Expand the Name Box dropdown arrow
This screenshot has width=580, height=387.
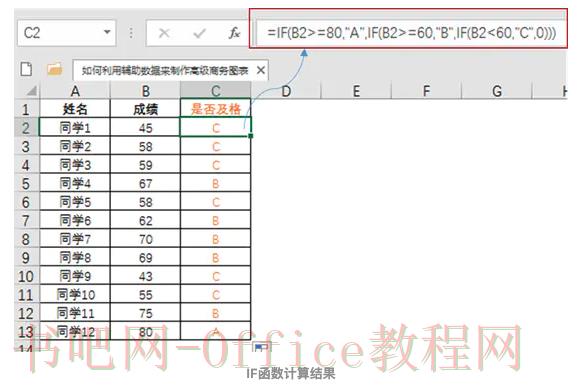107,33
